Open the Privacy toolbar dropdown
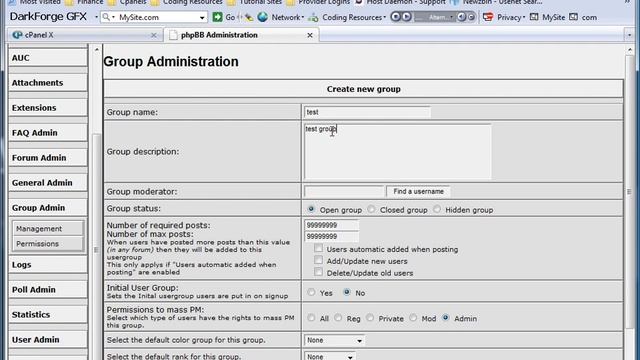Viewport: 640px width, 360px height. tap(524, 17)
